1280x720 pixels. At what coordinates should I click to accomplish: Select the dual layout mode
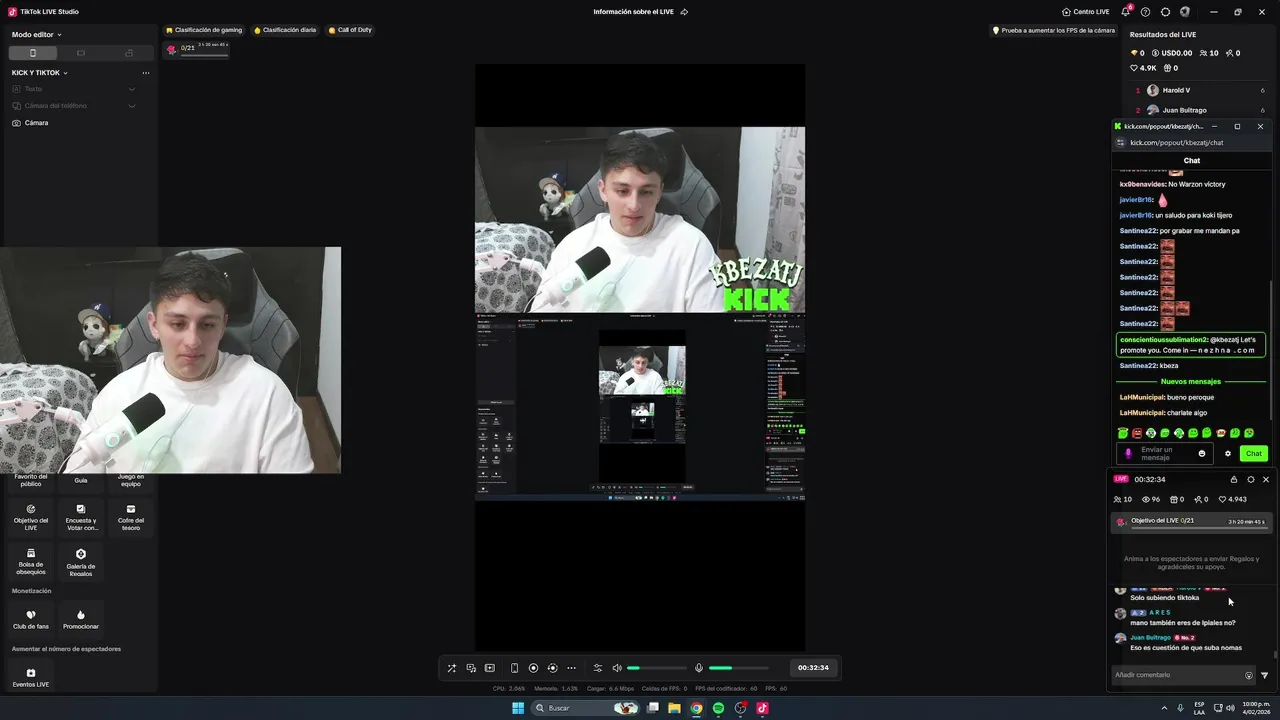click(129, 53)
